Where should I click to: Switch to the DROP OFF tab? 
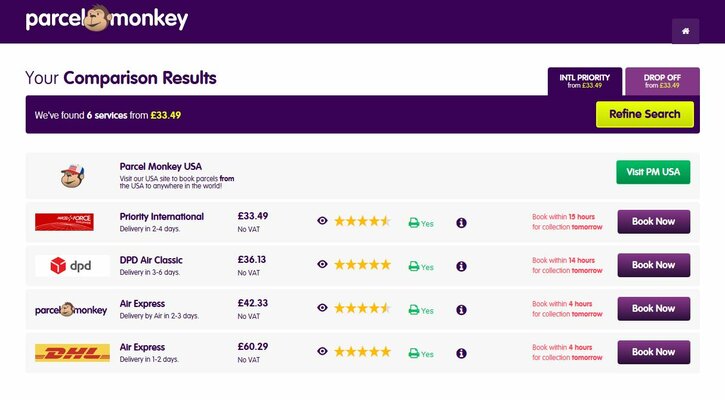[x=662, y=81]
